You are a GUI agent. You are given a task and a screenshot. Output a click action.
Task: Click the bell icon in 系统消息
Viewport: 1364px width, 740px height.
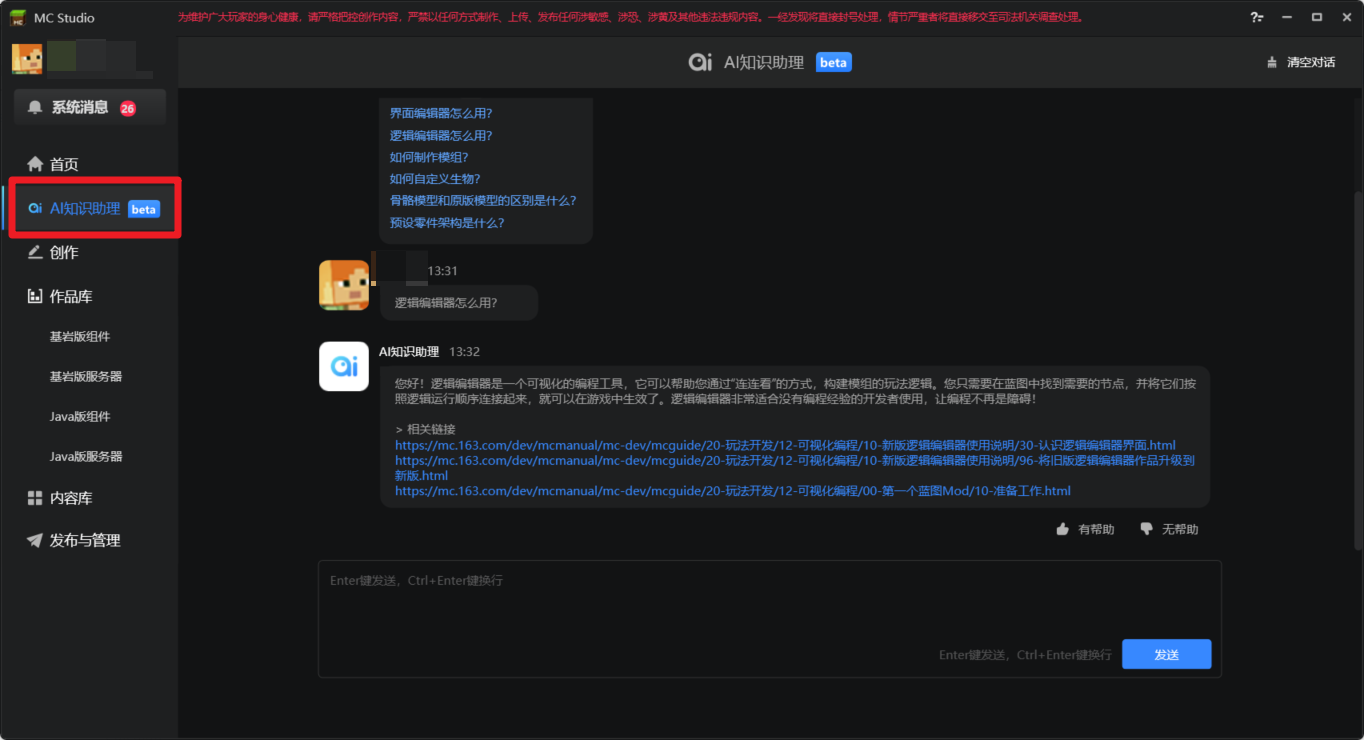tap(36, 108)
